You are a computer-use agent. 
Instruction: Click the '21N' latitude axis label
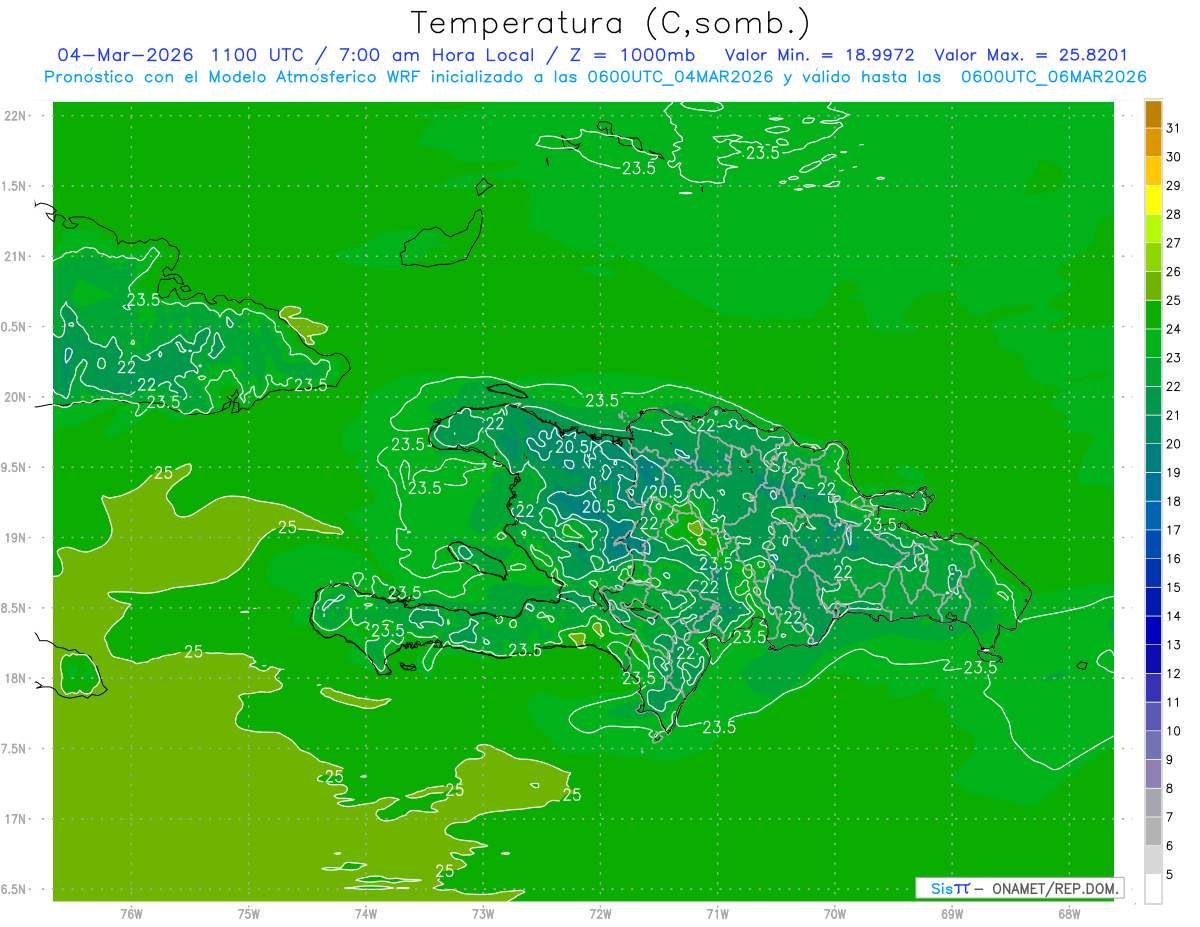click(x=16, y=256)
